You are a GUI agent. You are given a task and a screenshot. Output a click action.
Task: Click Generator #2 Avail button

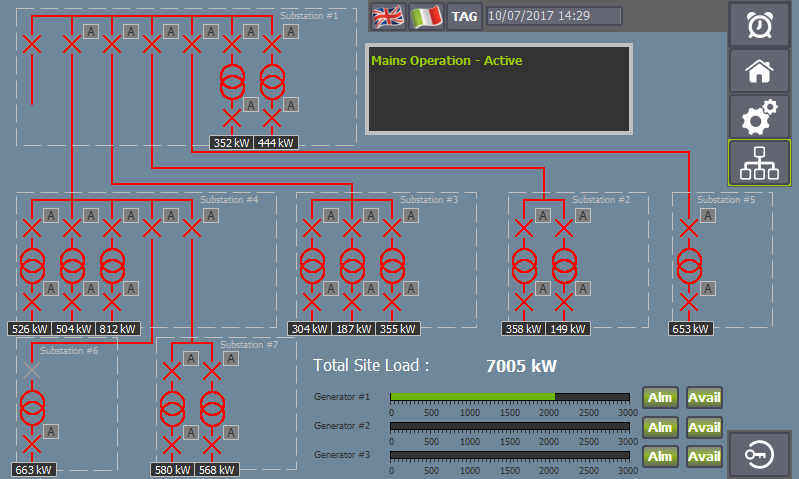point(704,427)
